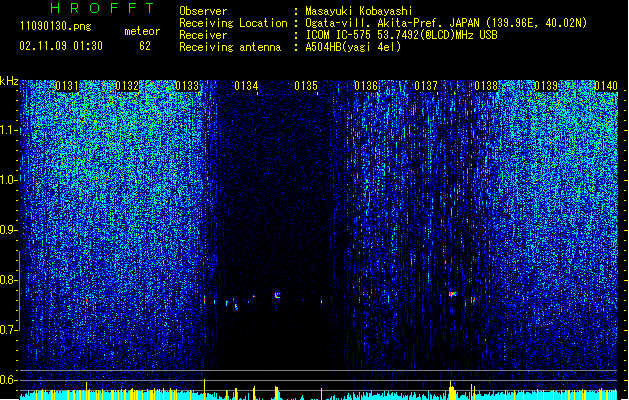629x400 pixels.
Task: Click the 0135 time marker
Action: tap(306, 86)
